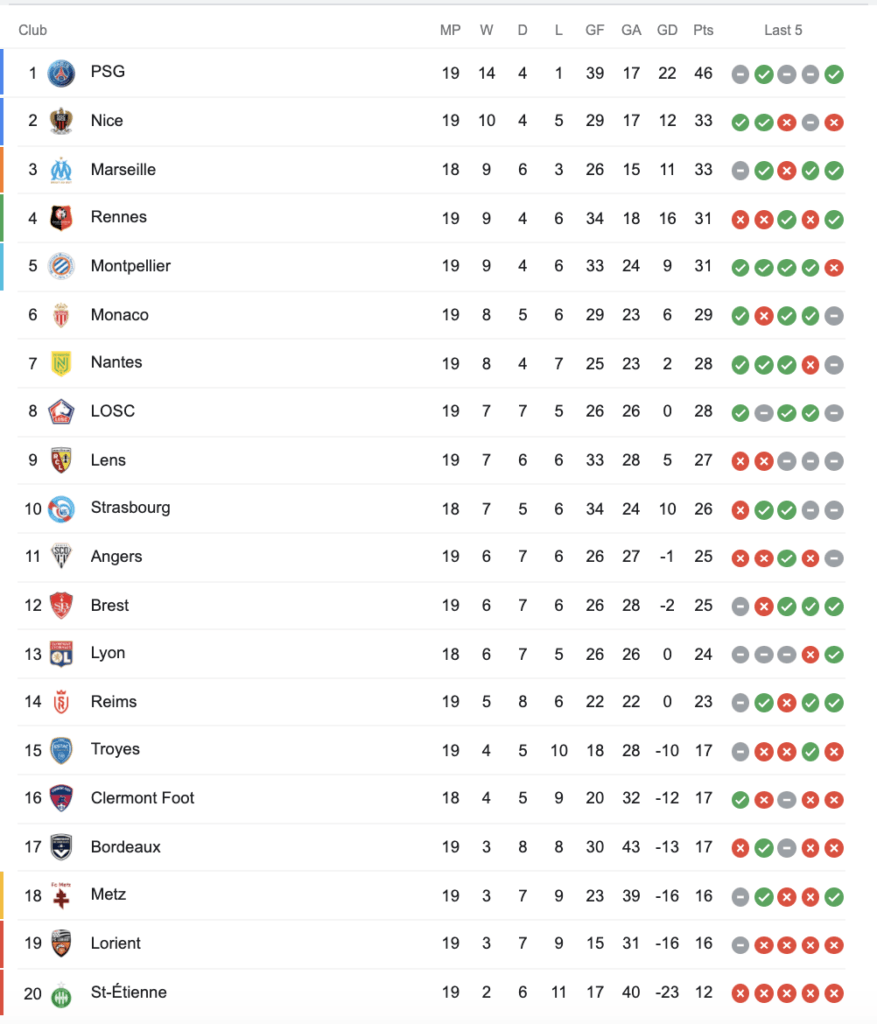Click Nice's latest loss result icon

834,122
